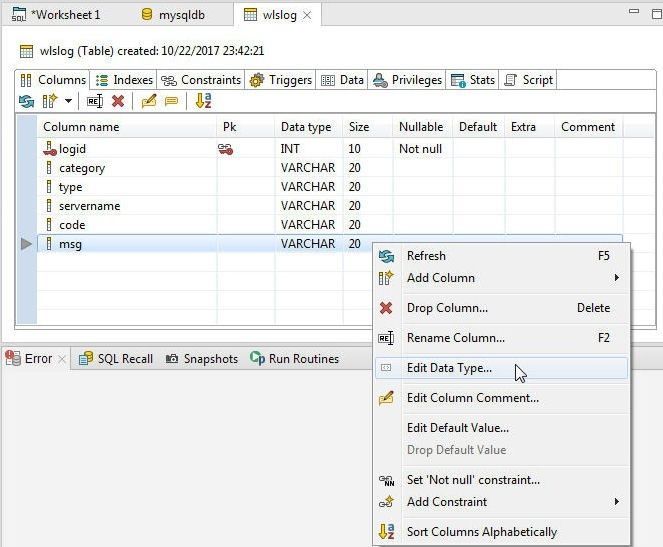Viewport: 663px width, 547px height.
Task: Choose Rename Column... in context menu
Action: [x=501, y=338]
